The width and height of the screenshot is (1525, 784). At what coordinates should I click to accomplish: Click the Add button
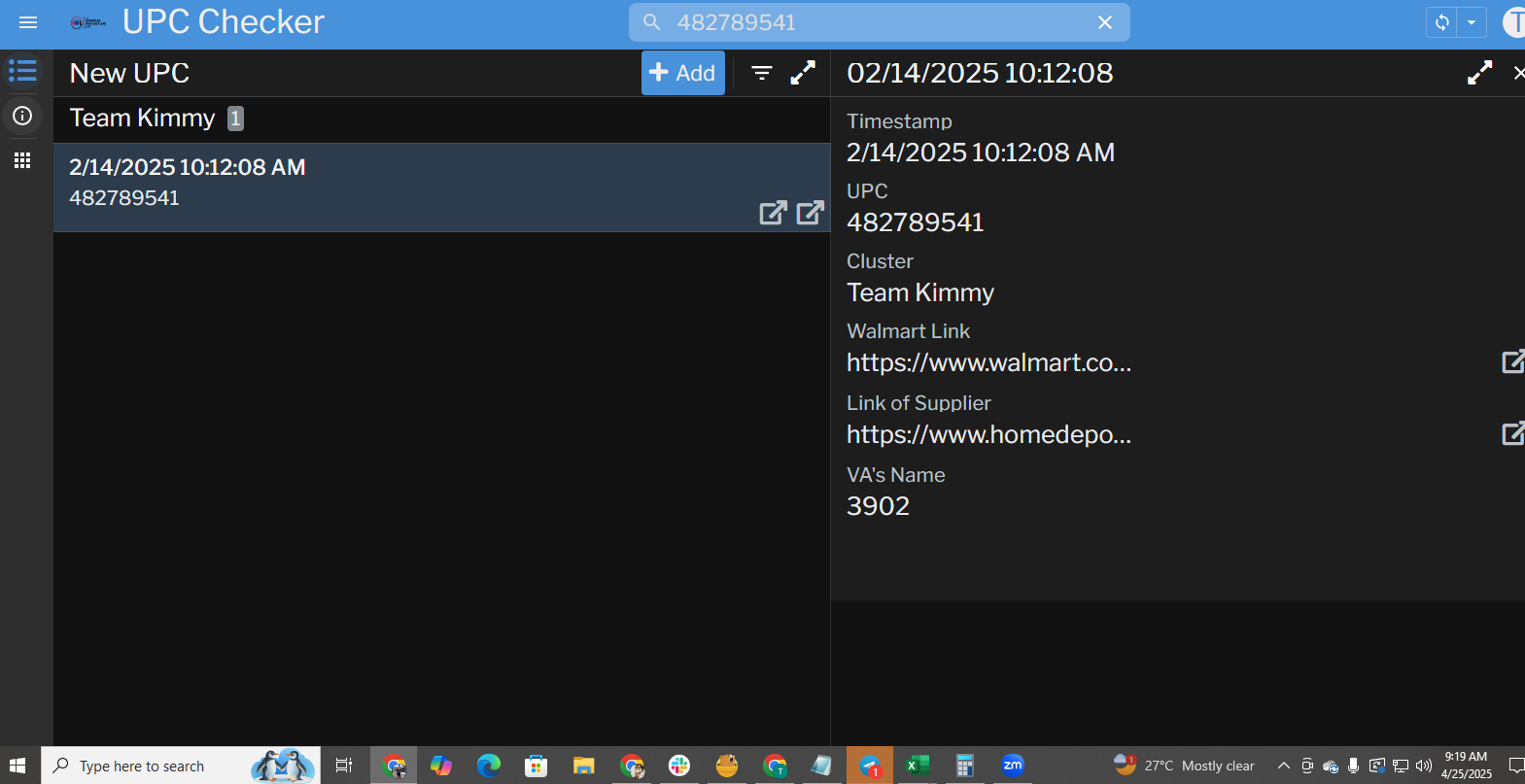[683, 73]
